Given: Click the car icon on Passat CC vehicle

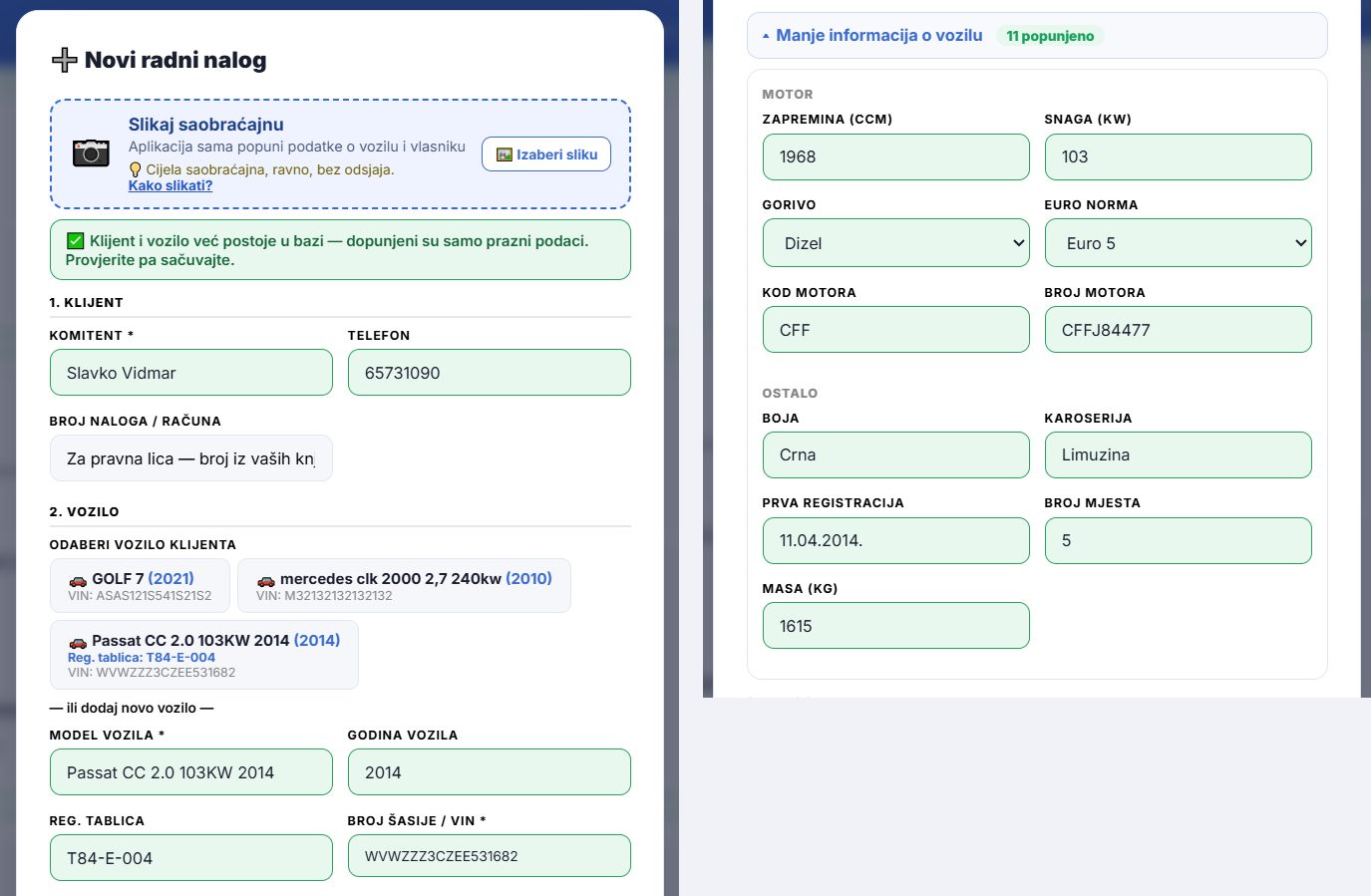Looking at the screenshot, I should point(78,642).
